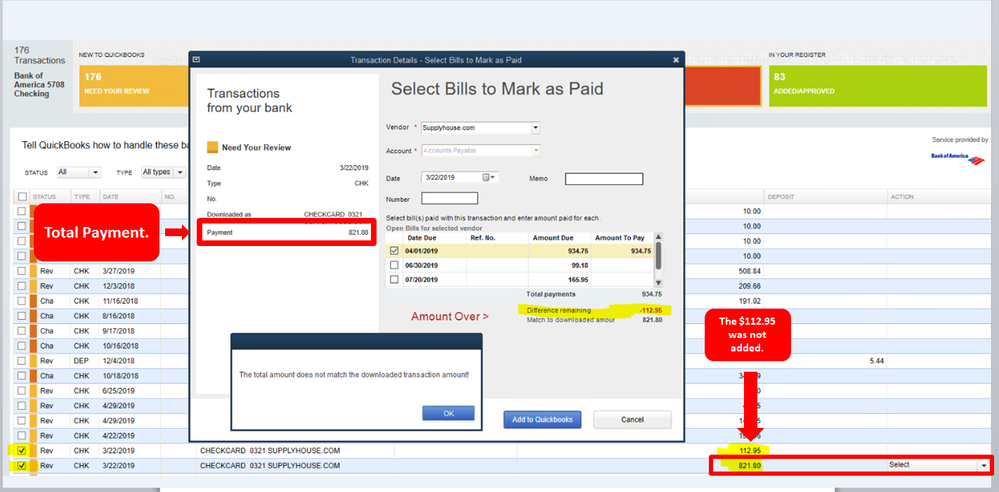Viewport: 999px width, 492px height.
Task: Click the dialog window menu icon in title bar
Action: 196,59
